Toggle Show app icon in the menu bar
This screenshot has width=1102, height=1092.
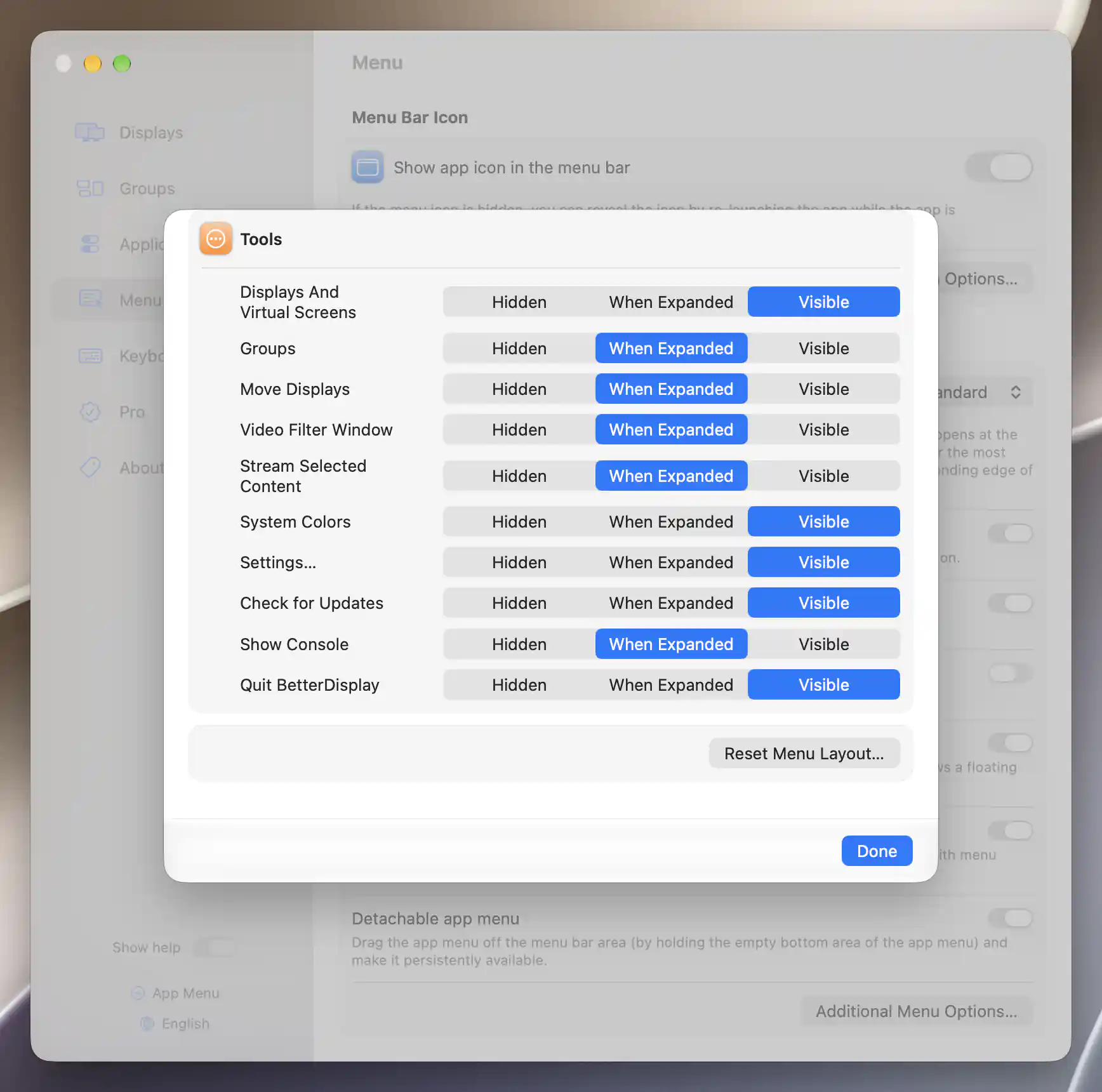pyautogui.click(x=999, y=167)
